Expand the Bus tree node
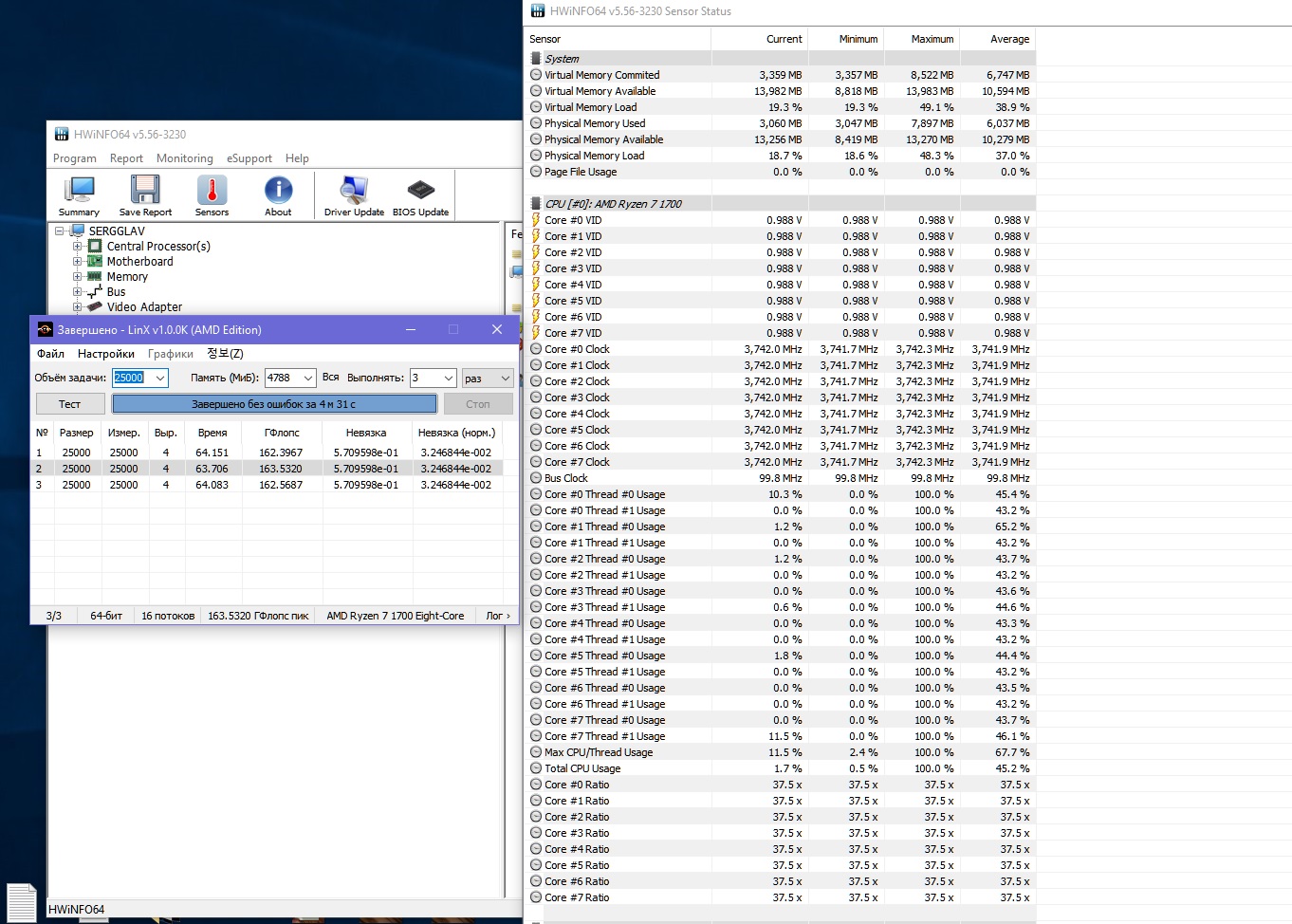Viewport: 1292px width, 924px height. (78, 291)
